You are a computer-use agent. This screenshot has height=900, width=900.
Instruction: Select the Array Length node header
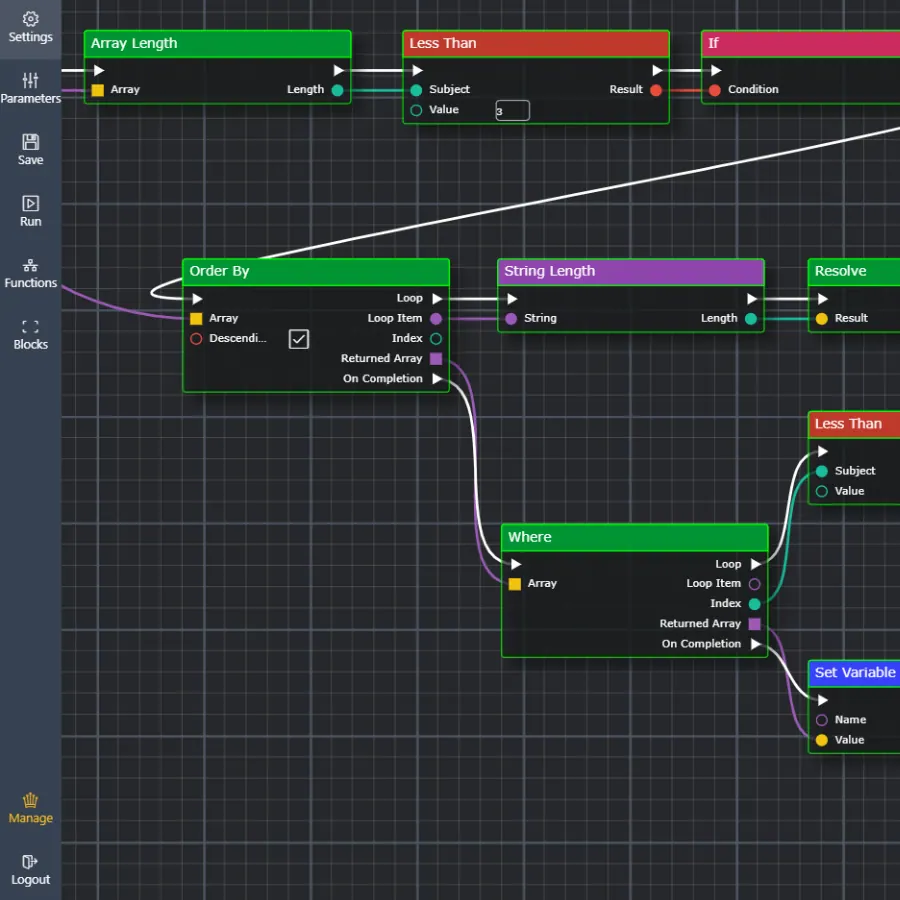click(x=218, y=44)
